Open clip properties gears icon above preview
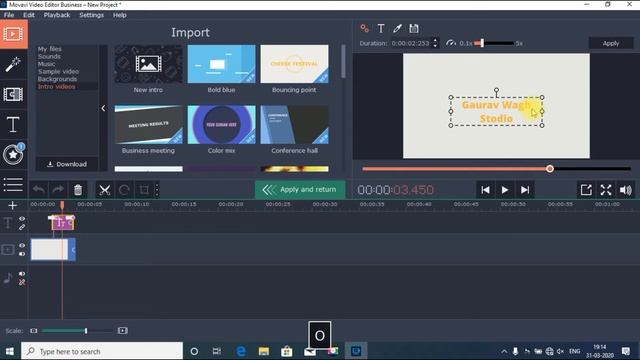The image size is (640, 360). coord(364,28)
